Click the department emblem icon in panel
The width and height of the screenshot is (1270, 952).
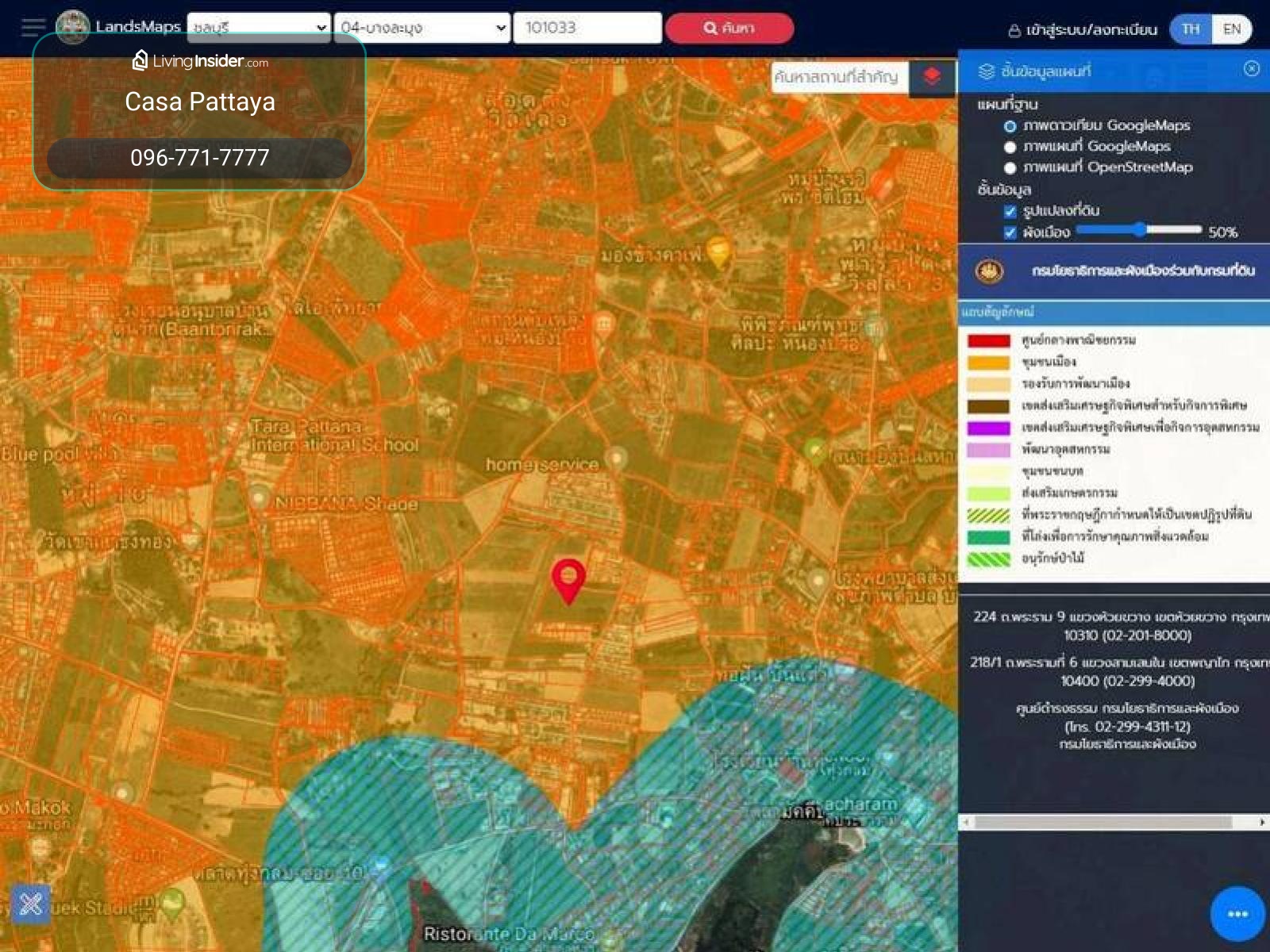[x=989, y=271]
